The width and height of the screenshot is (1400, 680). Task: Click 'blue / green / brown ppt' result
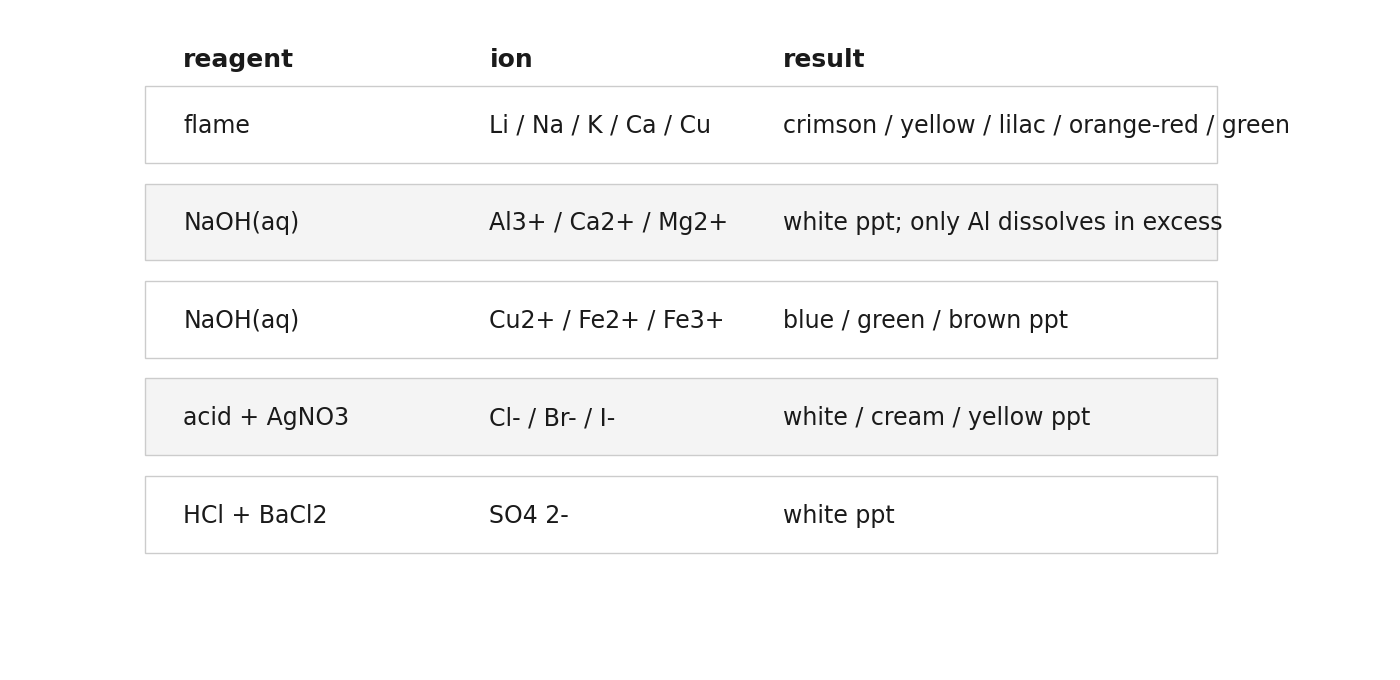(925, 320)
